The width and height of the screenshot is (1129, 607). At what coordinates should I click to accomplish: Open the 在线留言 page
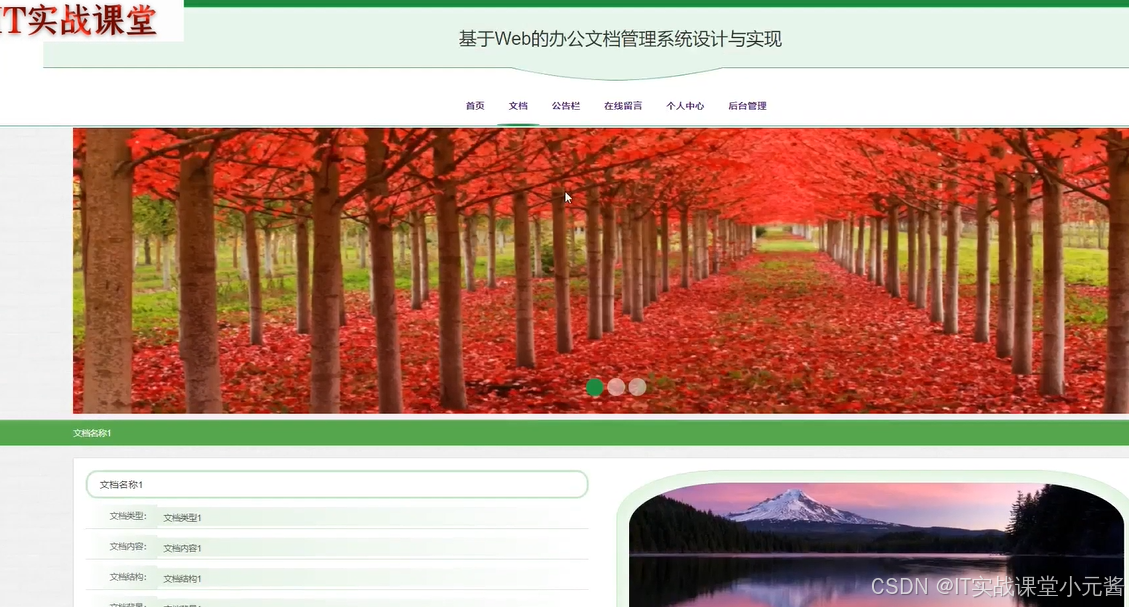point(623,105)
